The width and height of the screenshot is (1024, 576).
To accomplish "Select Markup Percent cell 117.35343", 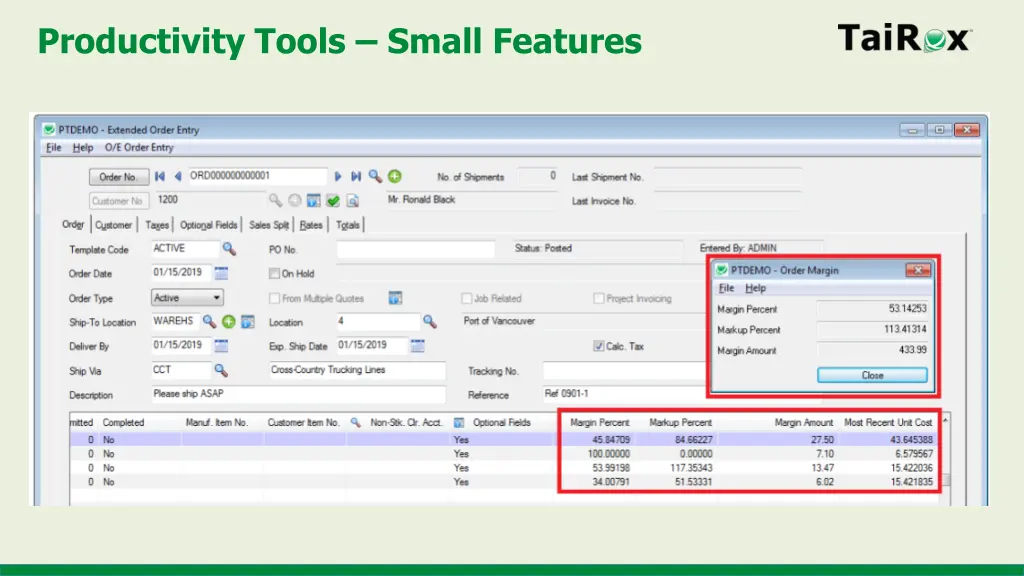I will click(691, 468).
